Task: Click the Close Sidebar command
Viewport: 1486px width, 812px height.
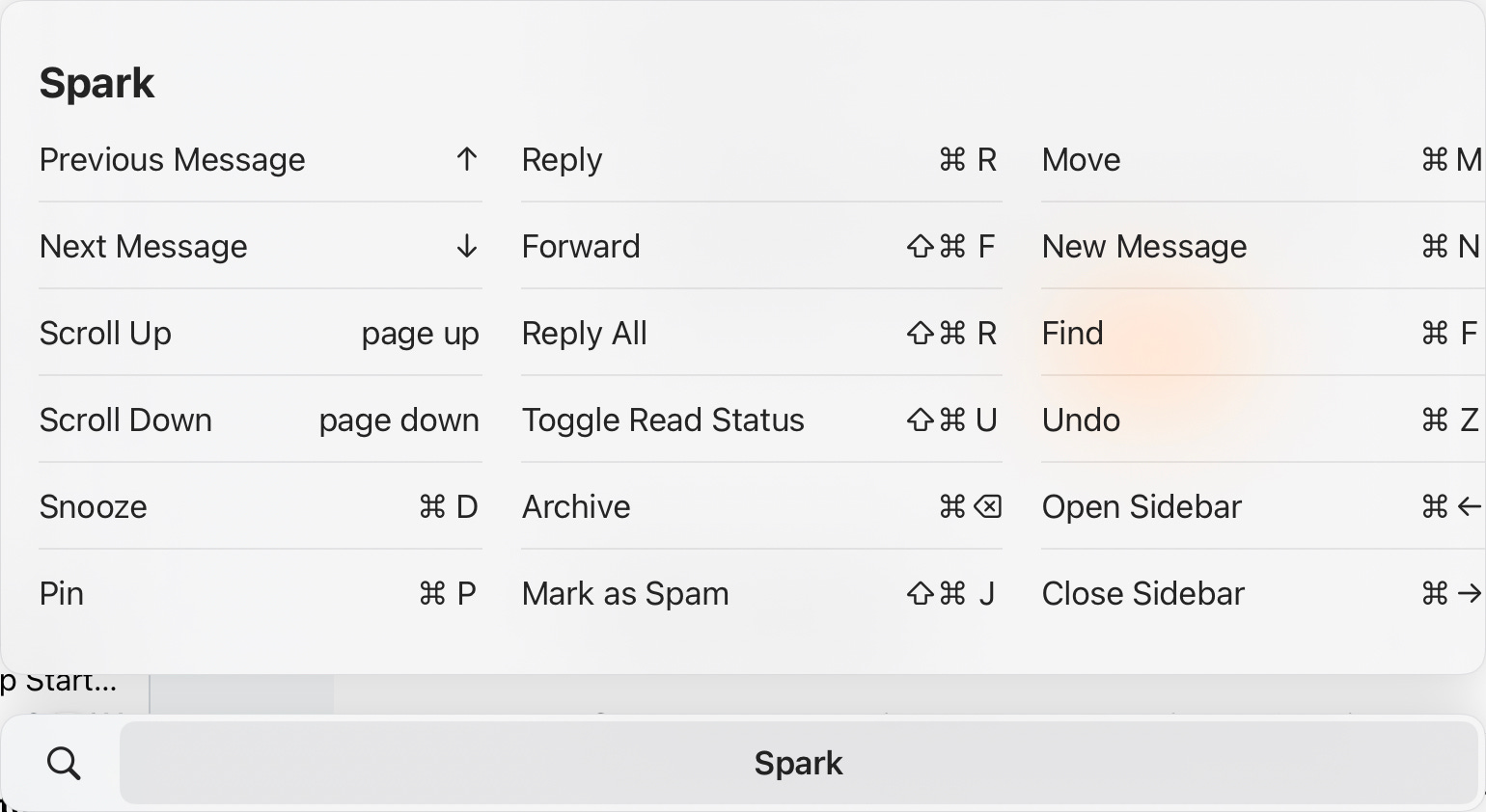Action: 1263,593
